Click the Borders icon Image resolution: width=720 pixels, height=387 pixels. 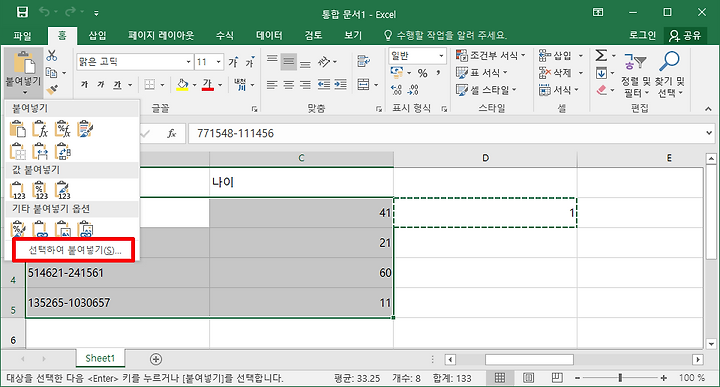(149, 84)
